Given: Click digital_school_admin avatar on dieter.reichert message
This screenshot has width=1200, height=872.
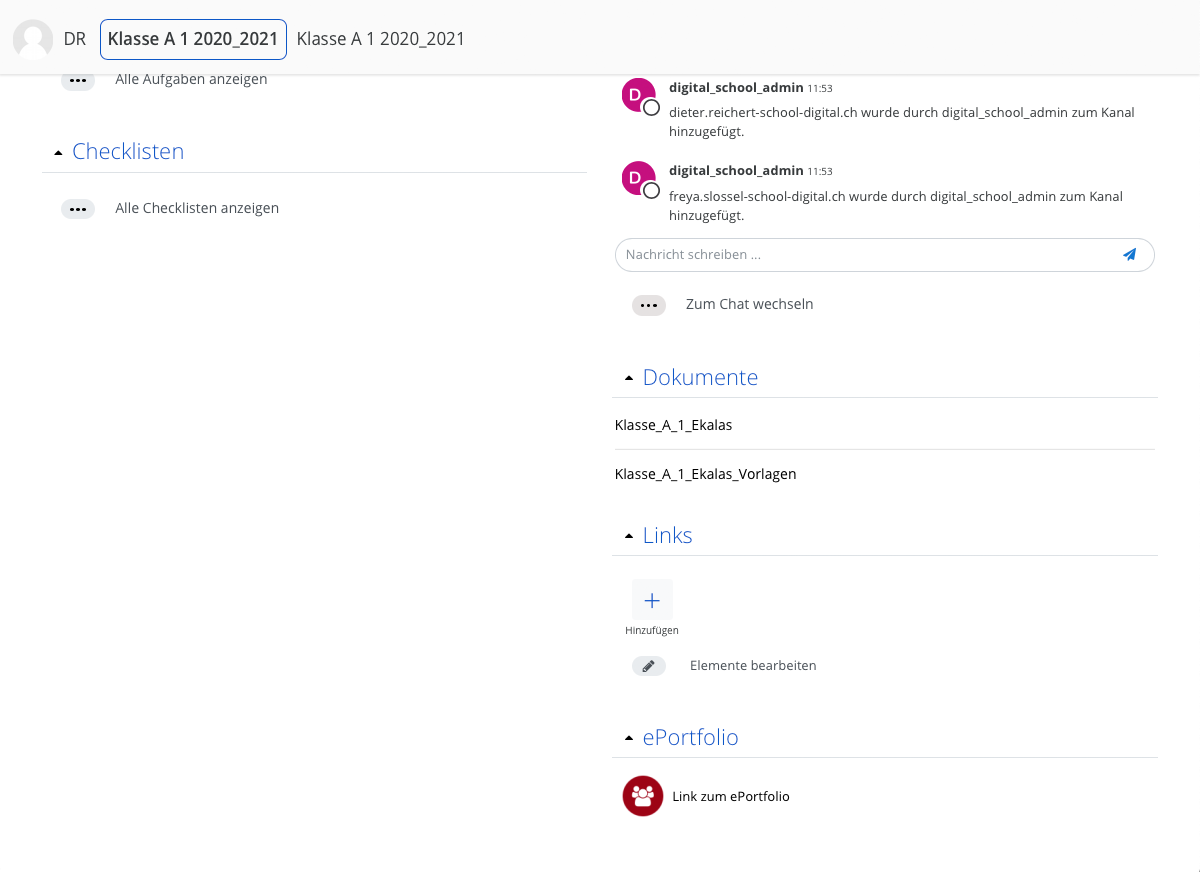Looking at the screenshot, I should pyautogui.click(x=638, y=96).
